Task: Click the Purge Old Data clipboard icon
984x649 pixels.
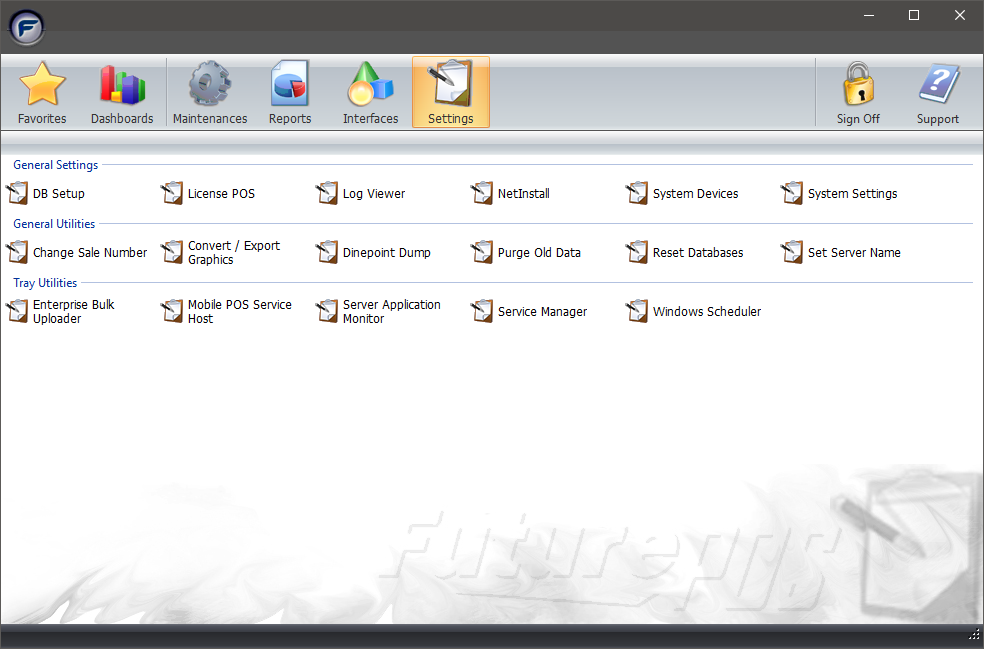Action: tap(482, 252)
